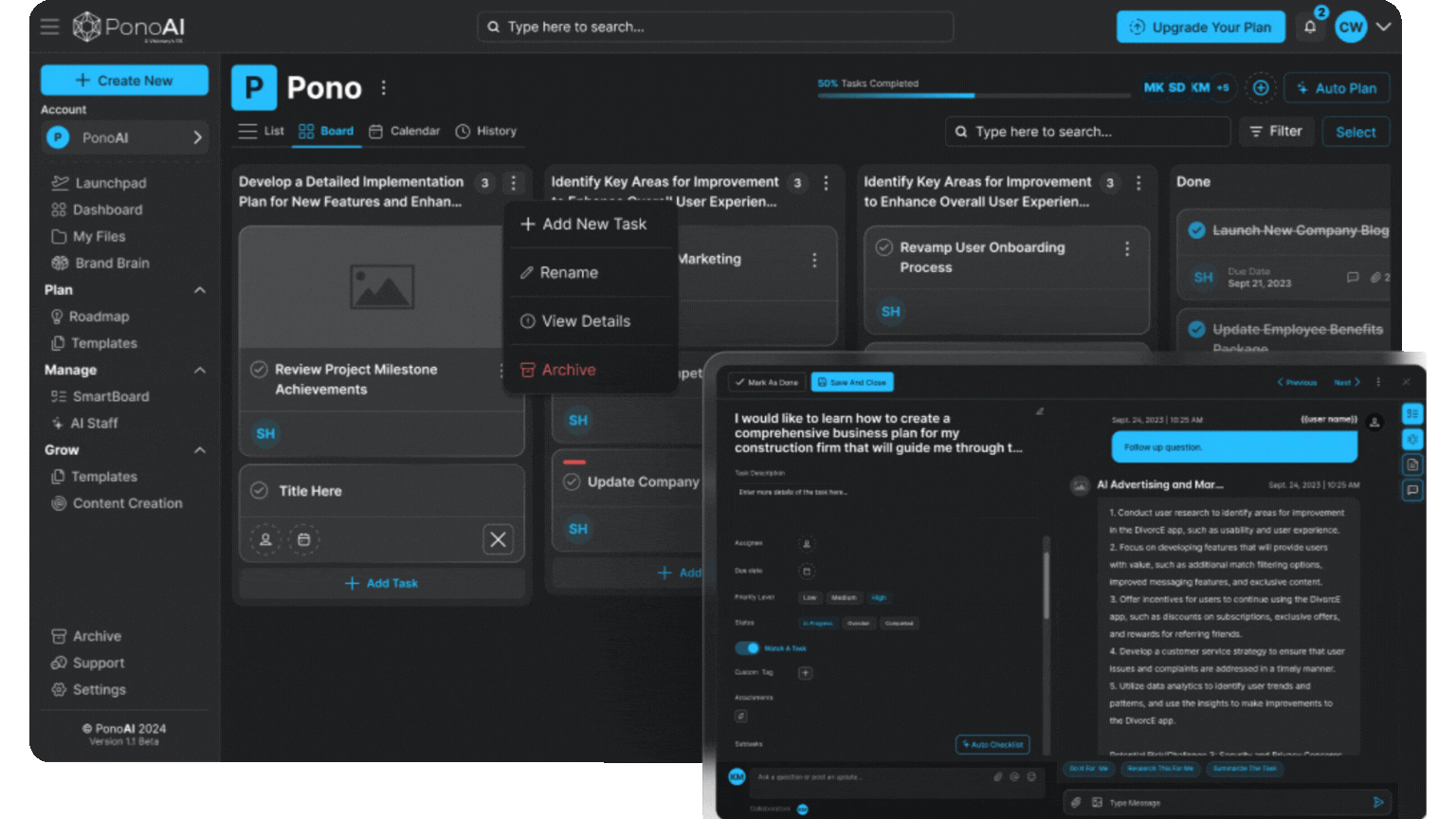Click the Upgrade Your Plan button

pyautogui.click(x=1200, y=27)
